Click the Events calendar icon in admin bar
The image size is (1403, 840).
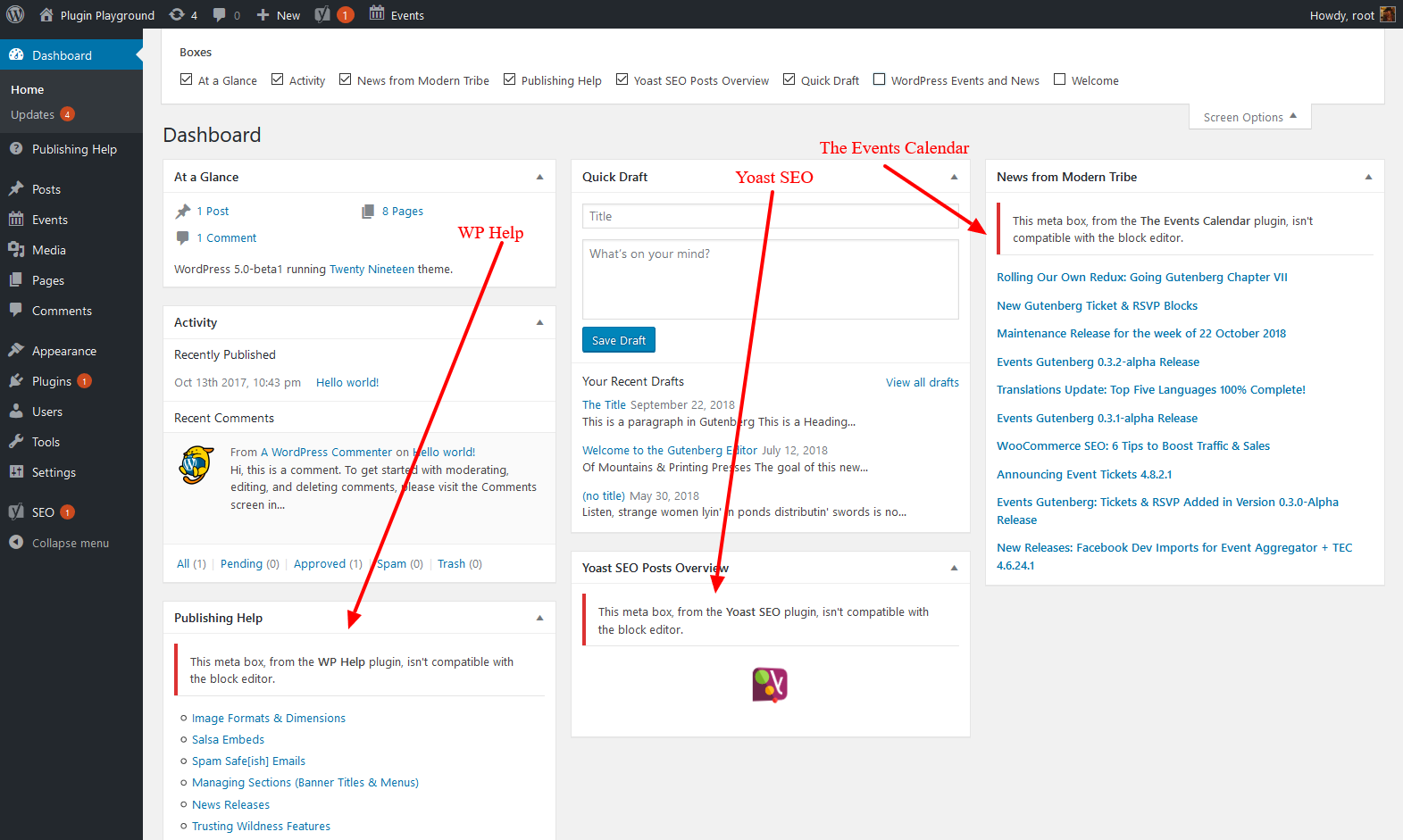[x=377, y=13]
